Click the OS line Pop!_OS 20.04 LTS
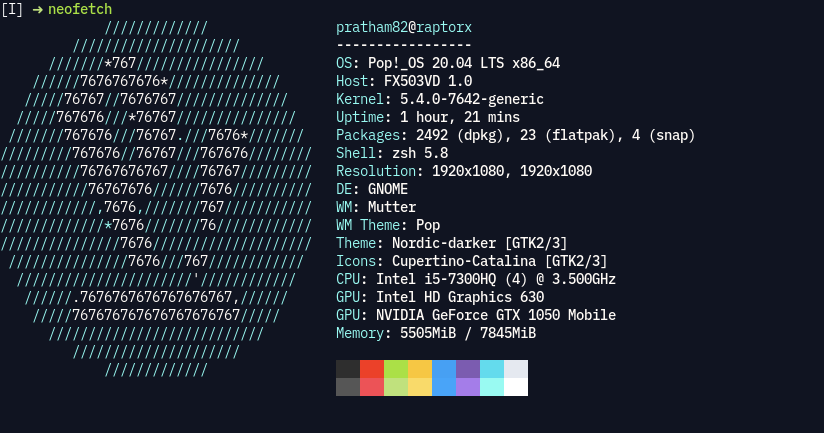The height and width of the screenshot is (433, 824). (448, 63)
